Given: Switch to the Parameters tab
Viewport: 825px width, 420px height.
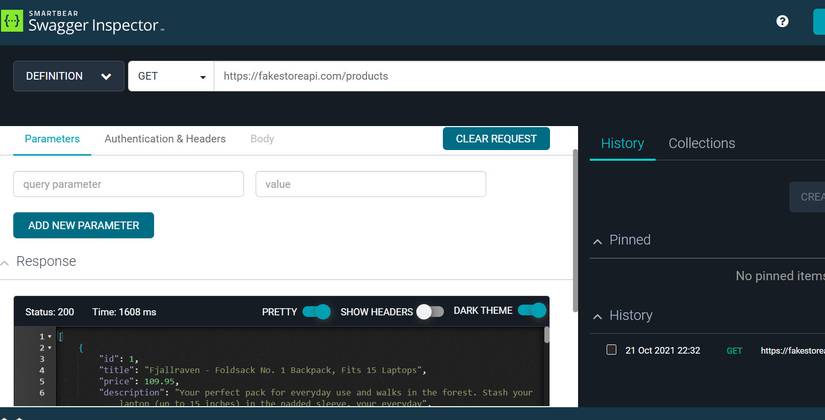Looking at the screenshot, I should (x=52, y=139).
